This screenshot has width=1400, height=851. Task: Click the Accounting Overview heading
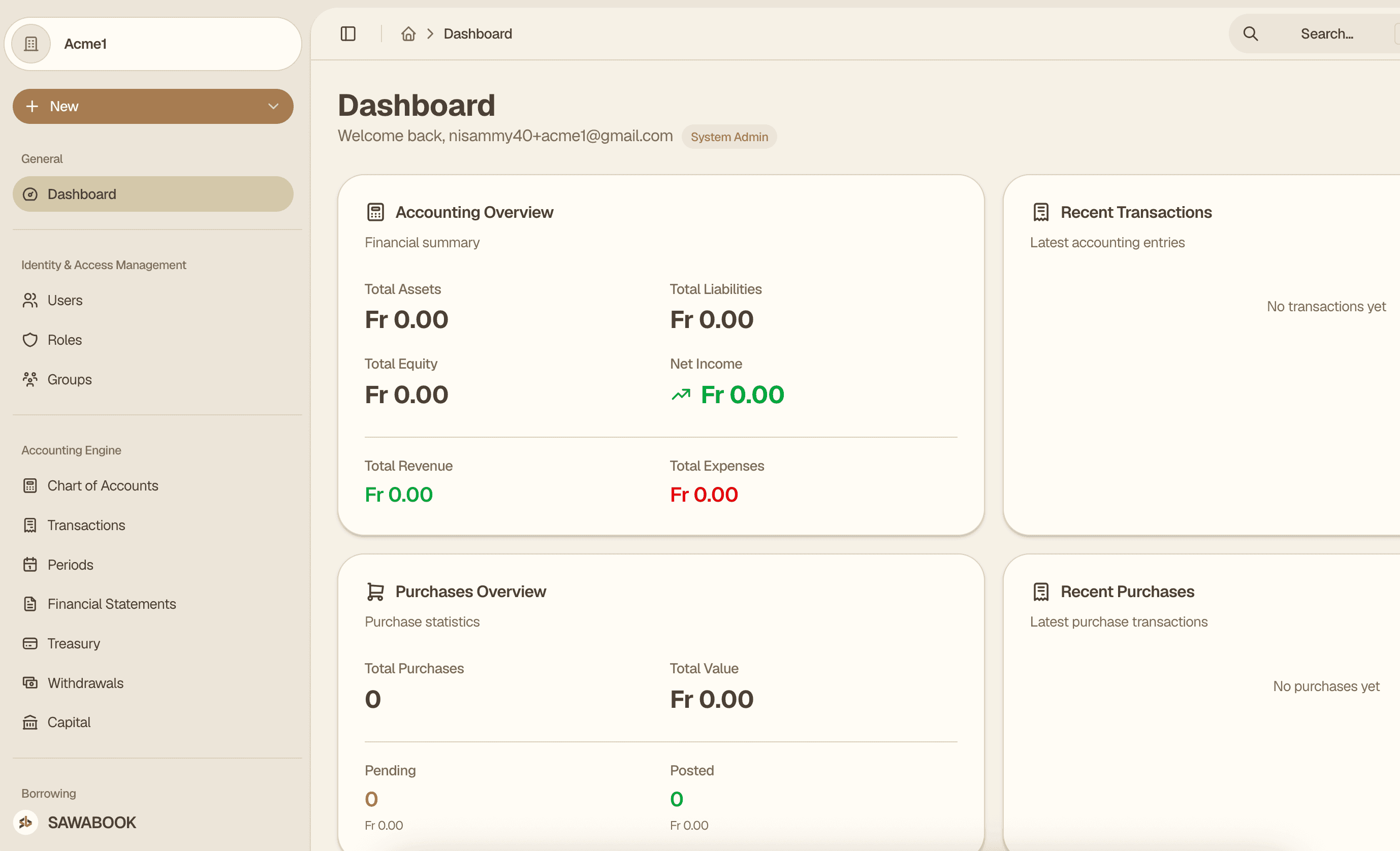click(474, 212)
